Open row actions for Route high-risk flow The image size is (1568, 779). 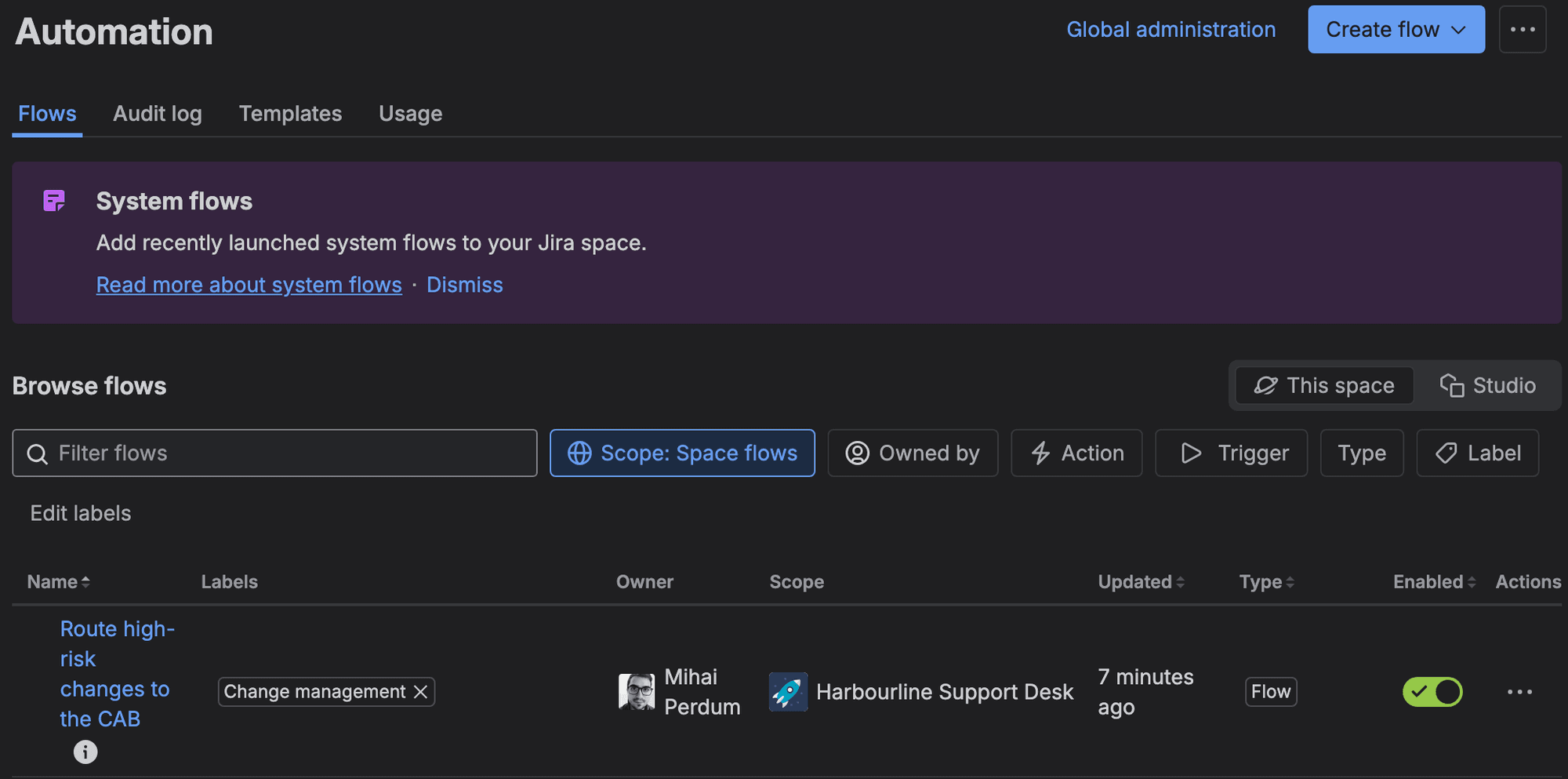click(1519, 692)
